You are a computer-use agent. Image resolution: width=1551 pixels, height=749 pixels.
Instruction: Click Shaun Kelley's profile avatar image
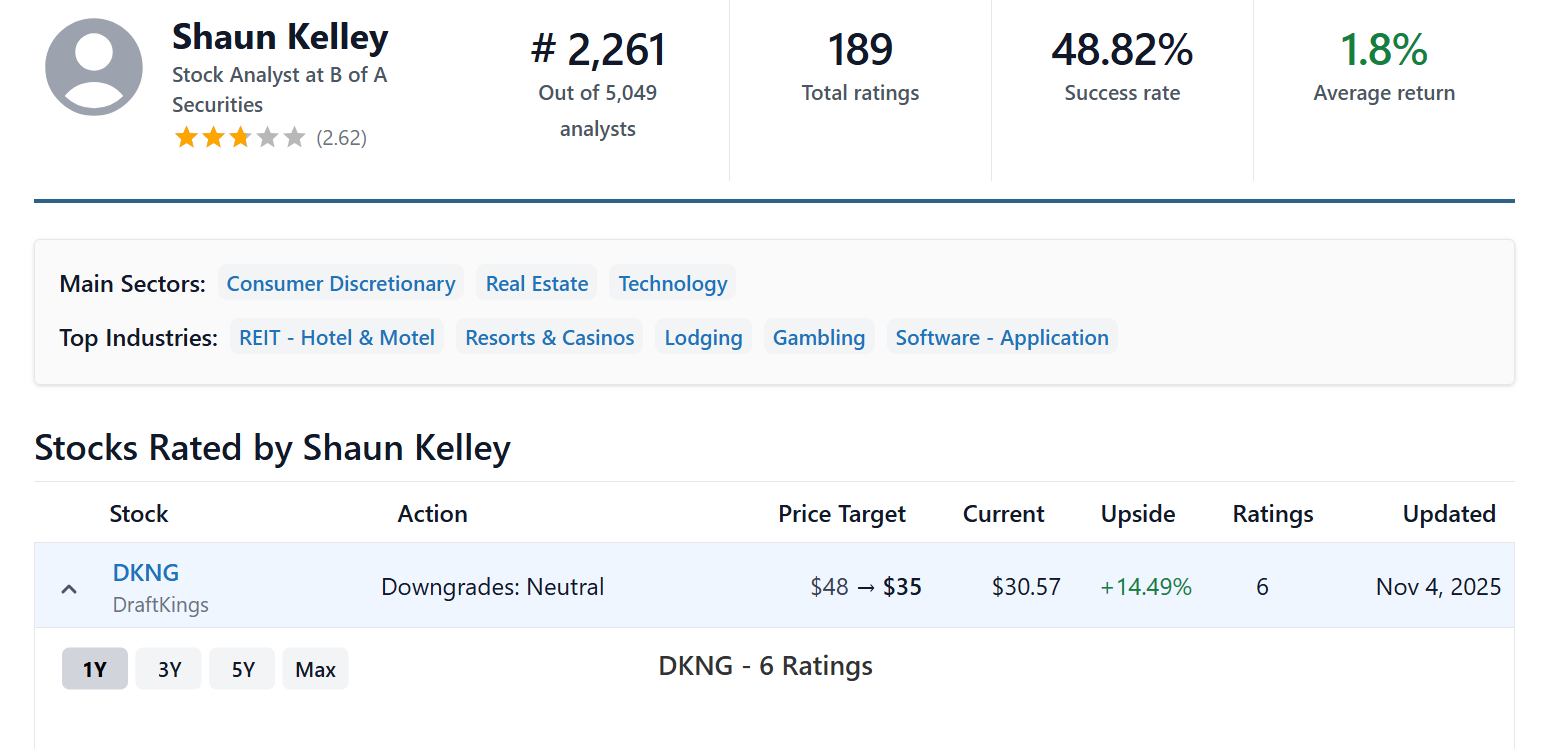(x=94, y=66)
